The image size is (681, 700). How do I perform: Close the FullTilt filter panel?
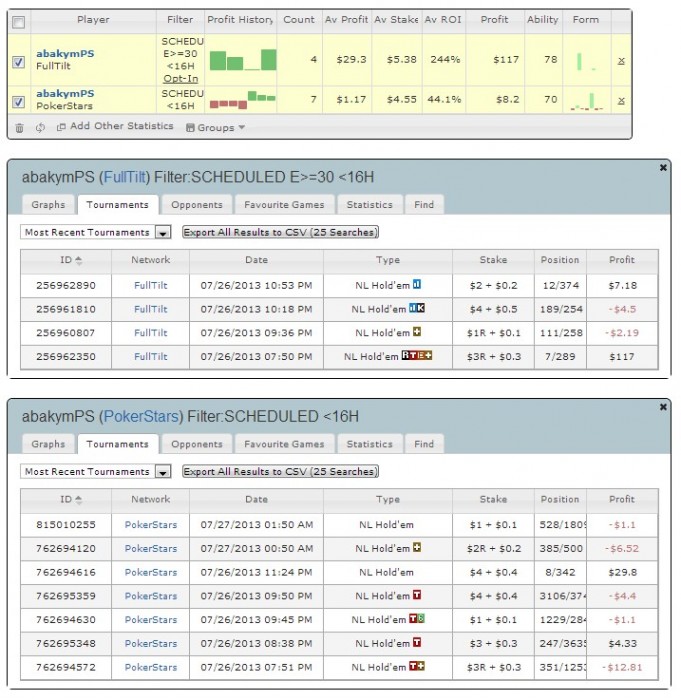point(663,167)
